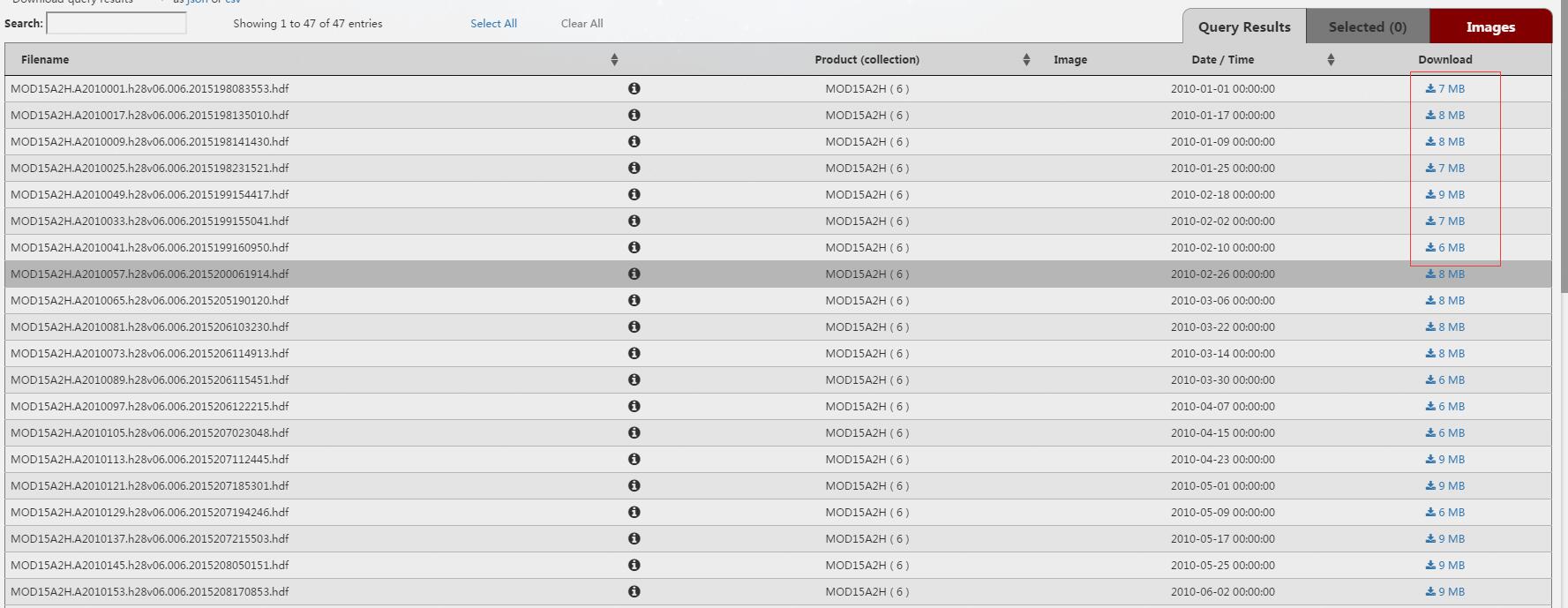Open info icon for A2010065 file
This screenshot has width=1568, height=608.
coord(634,300)
